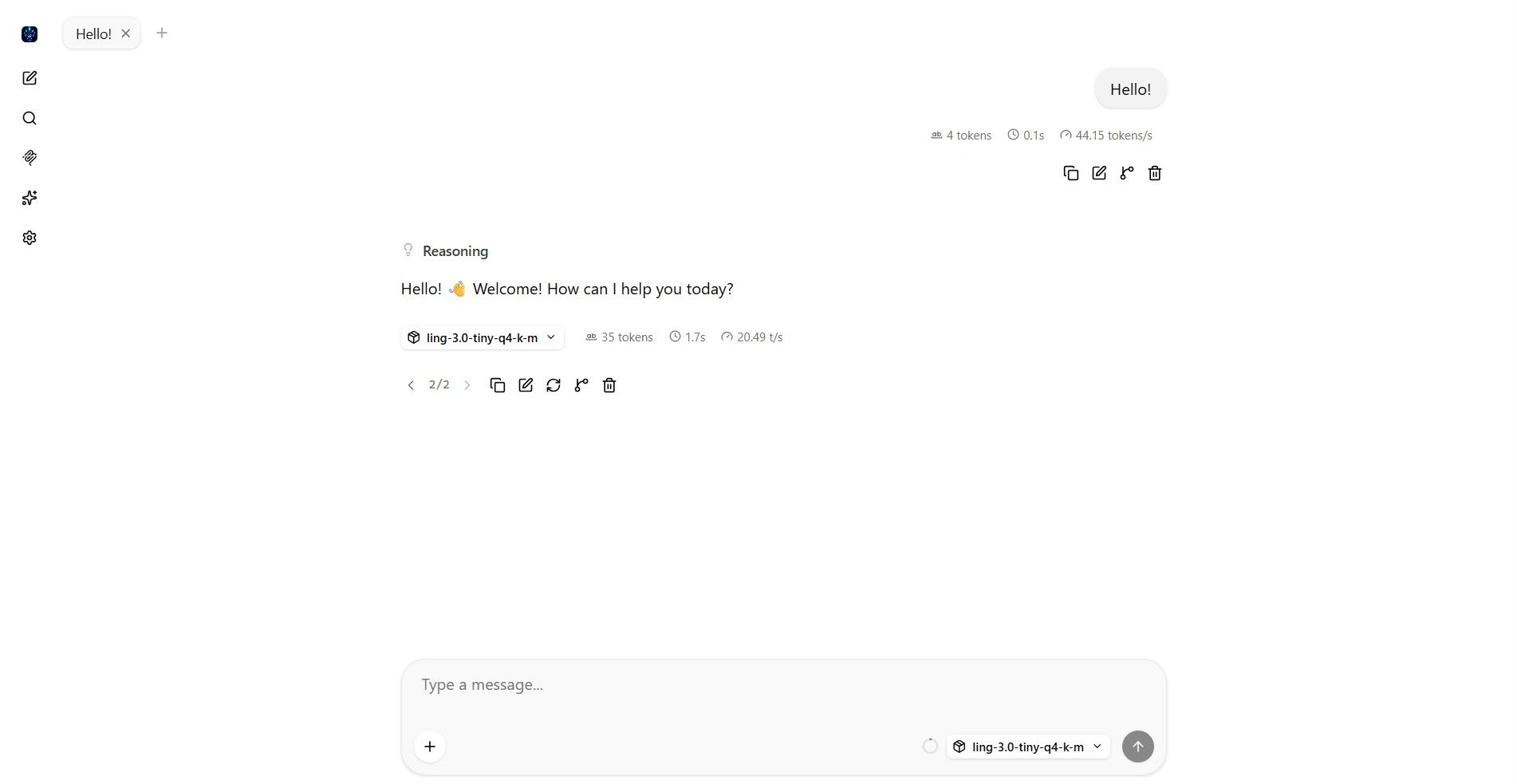Click the add attachment plus button
The width and height of the screenshot is (1517, 784).
pos(430,747)
